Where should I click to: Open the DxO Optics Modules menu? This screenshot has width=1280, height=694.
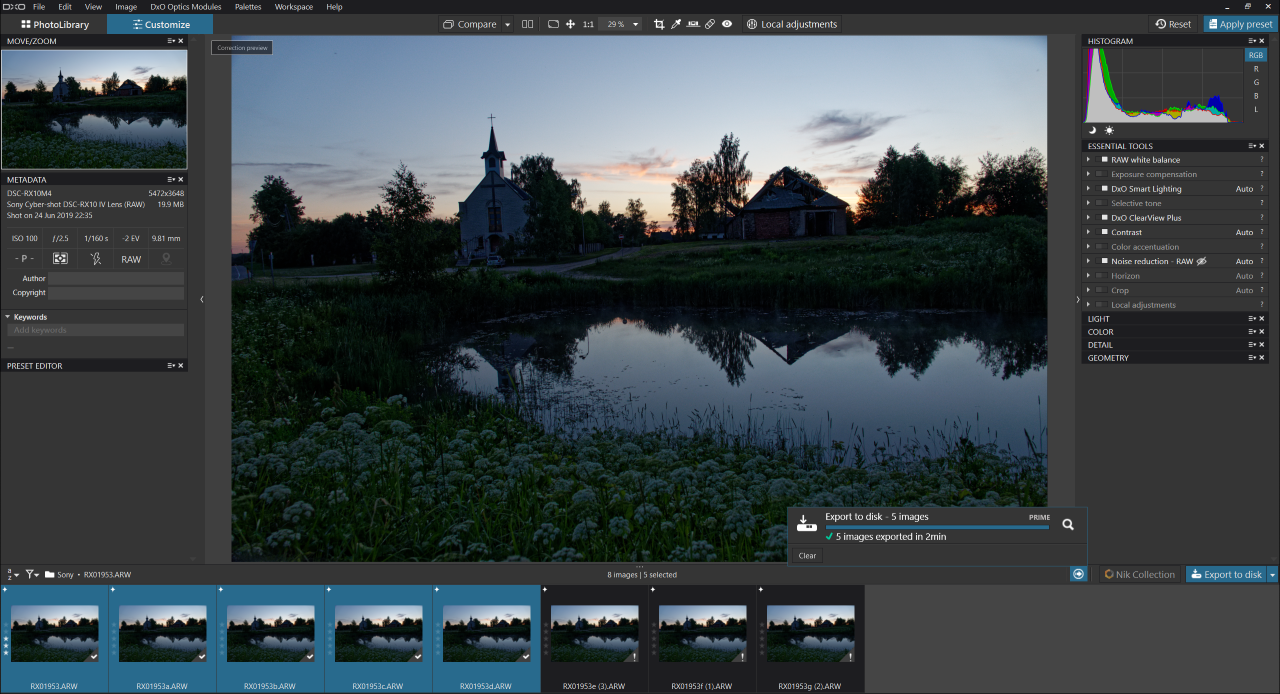coord(185,7)
